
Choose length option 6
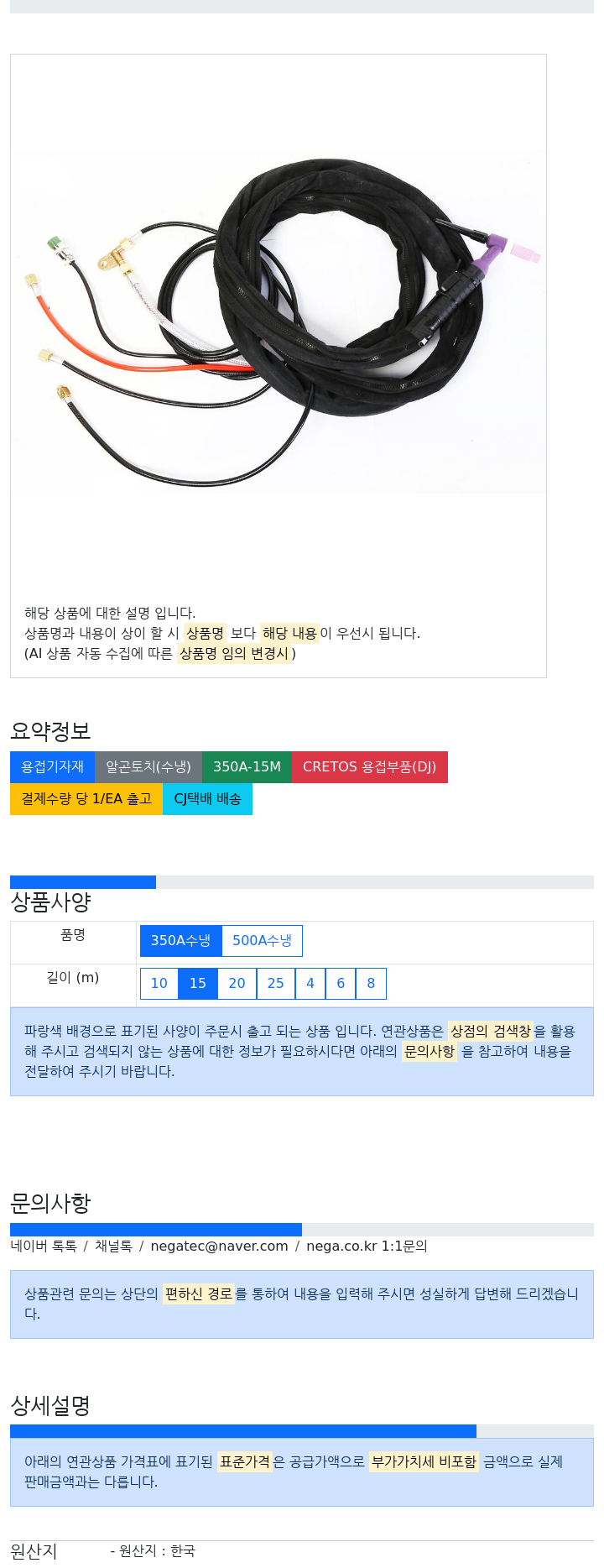[x=341, y=984]
